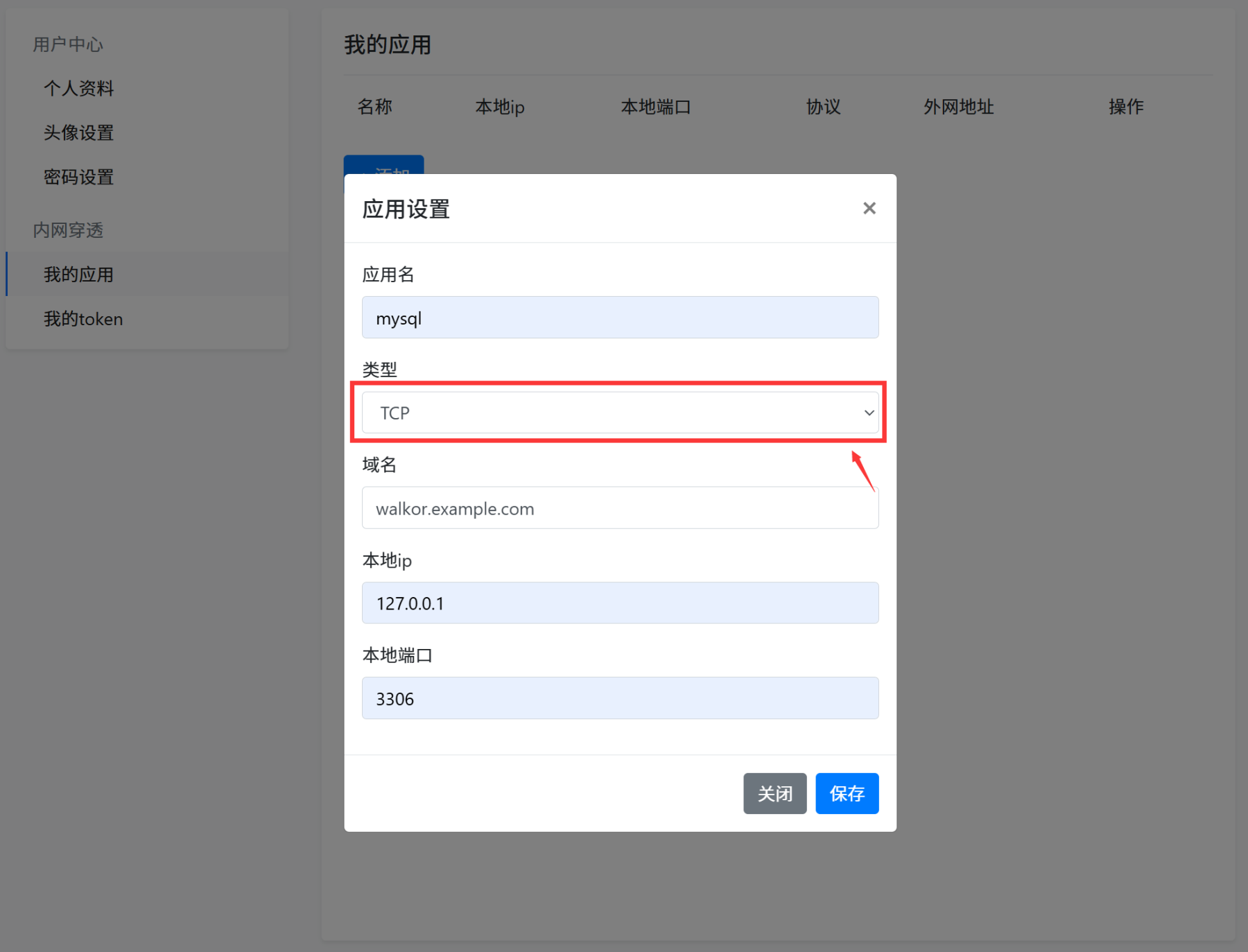The image size is (1248, 952).
Task: Close the 应用设置 dialog via X icon
Action: 869,208
